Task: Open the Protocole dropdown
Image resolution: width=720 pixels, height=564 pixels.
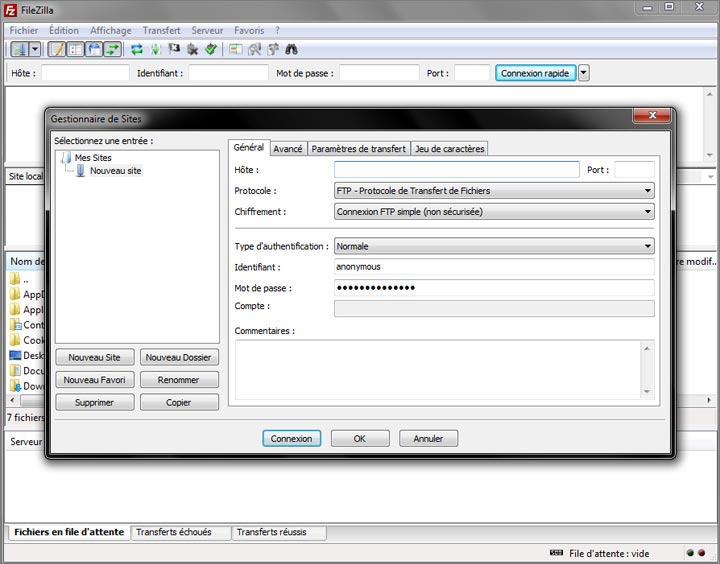Action: click(494, 191)
